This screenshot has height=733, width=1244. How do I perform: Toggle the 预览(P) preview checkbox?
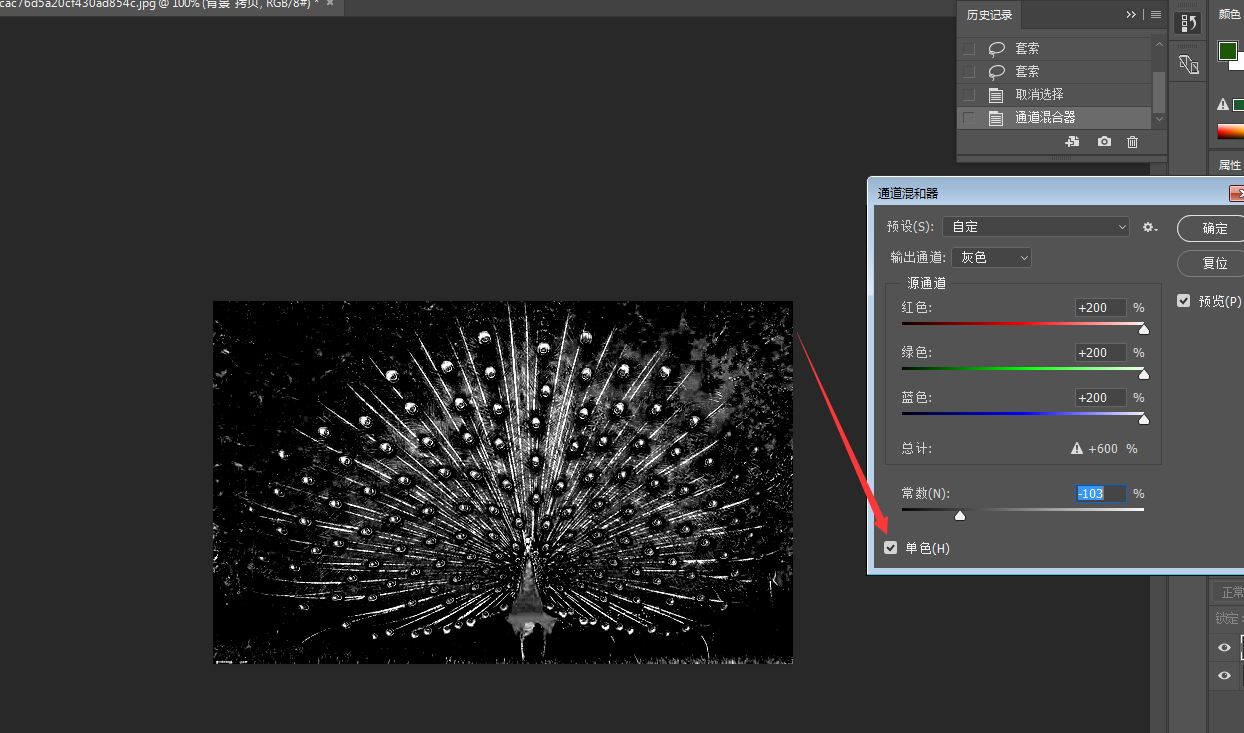[x=1184, y=301]
